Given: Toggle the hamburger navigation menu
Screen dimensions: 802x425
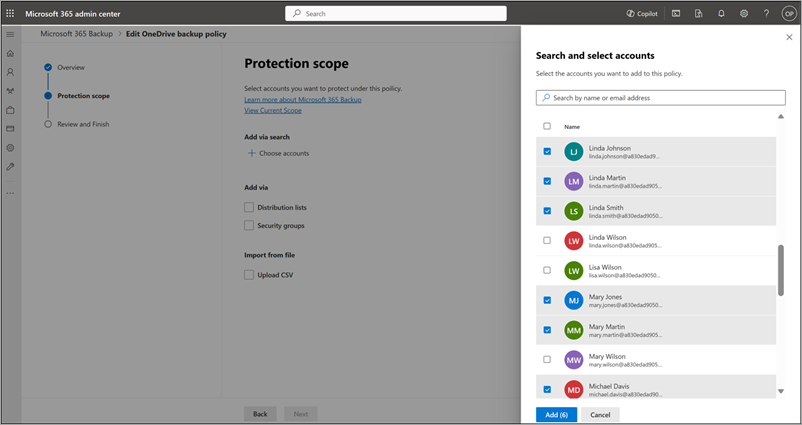Looking at the screenshot, I should click(10, 34).
